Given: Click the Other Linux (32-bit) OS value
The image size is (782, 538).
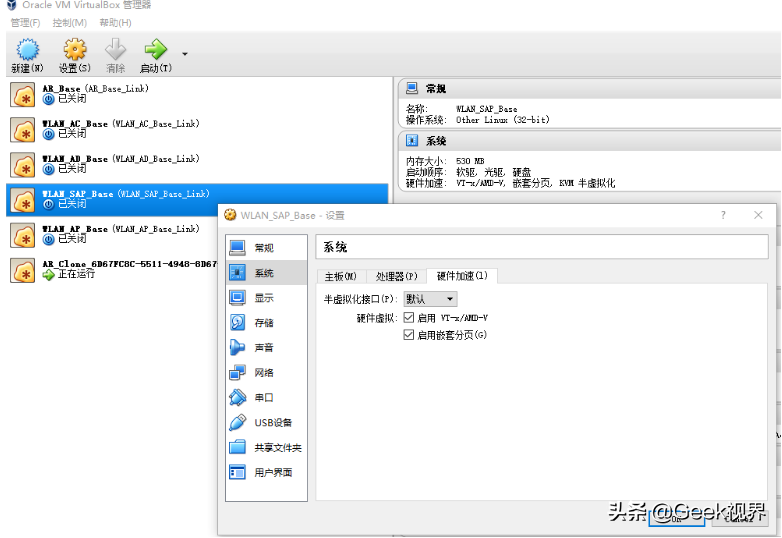Looking at the screenshot, I should pyautogui.click(x=503, y=120).
